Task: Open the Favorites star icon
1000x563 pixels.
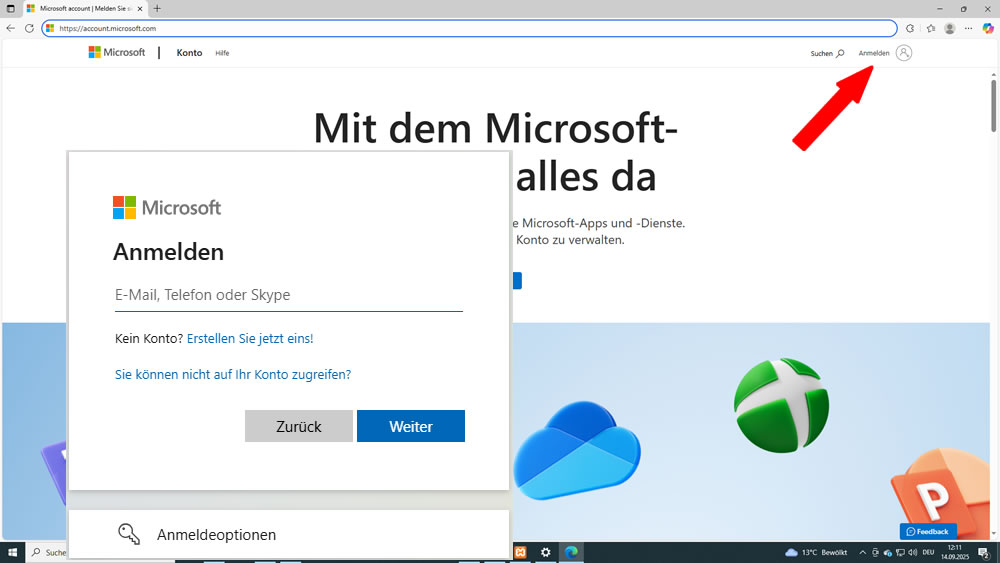Action: click(931, 28)
